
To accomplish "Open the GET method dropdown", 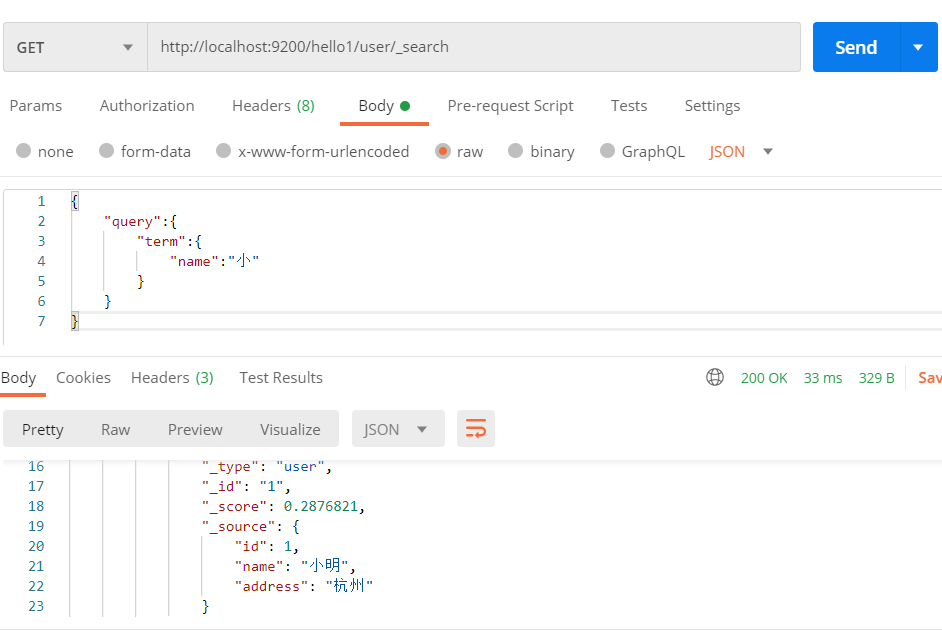I will (x=75, y=47).
